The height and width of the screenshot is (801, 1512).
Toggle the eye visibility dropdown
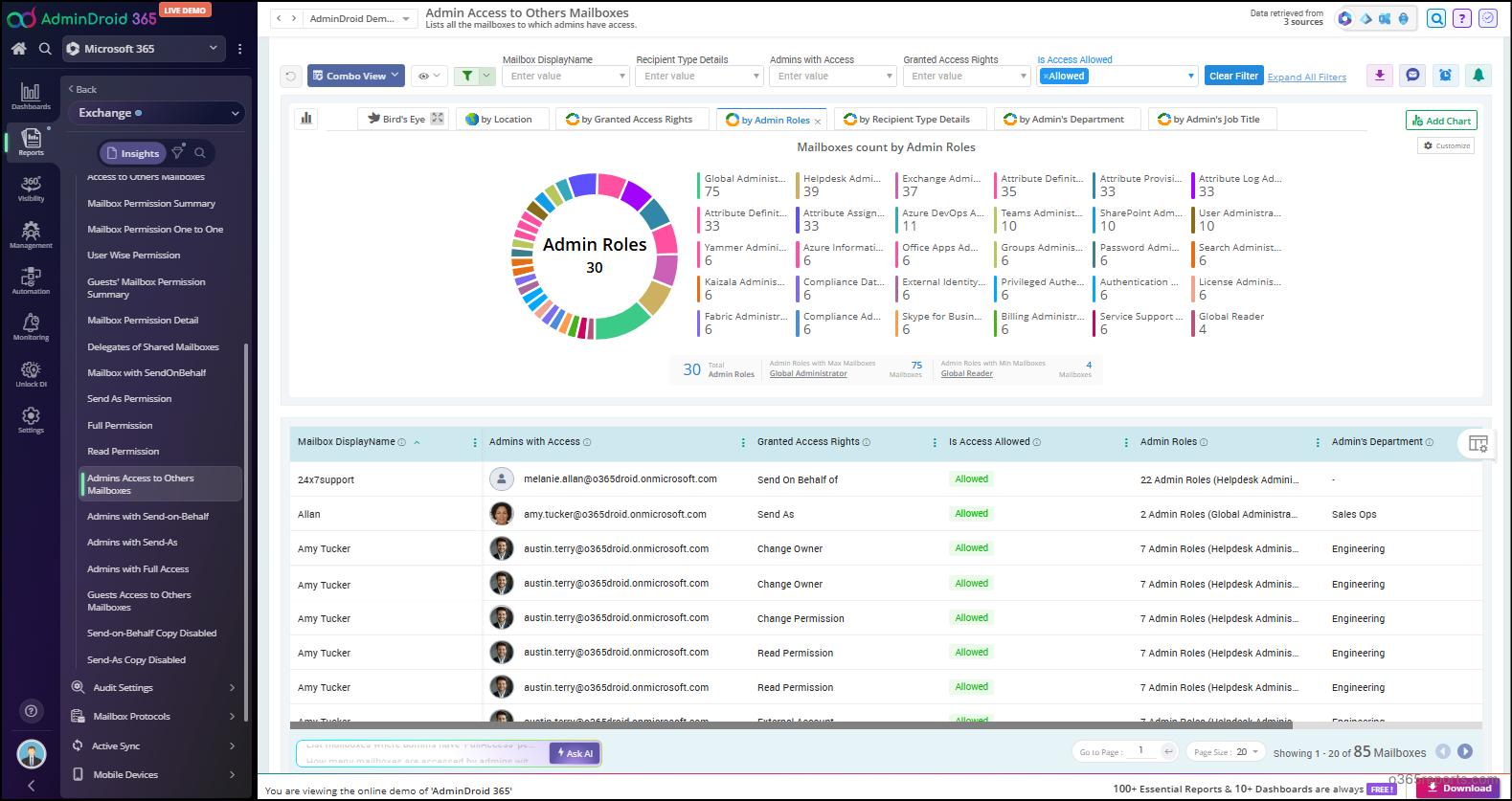pyautogui.click(x=430, y=76)
